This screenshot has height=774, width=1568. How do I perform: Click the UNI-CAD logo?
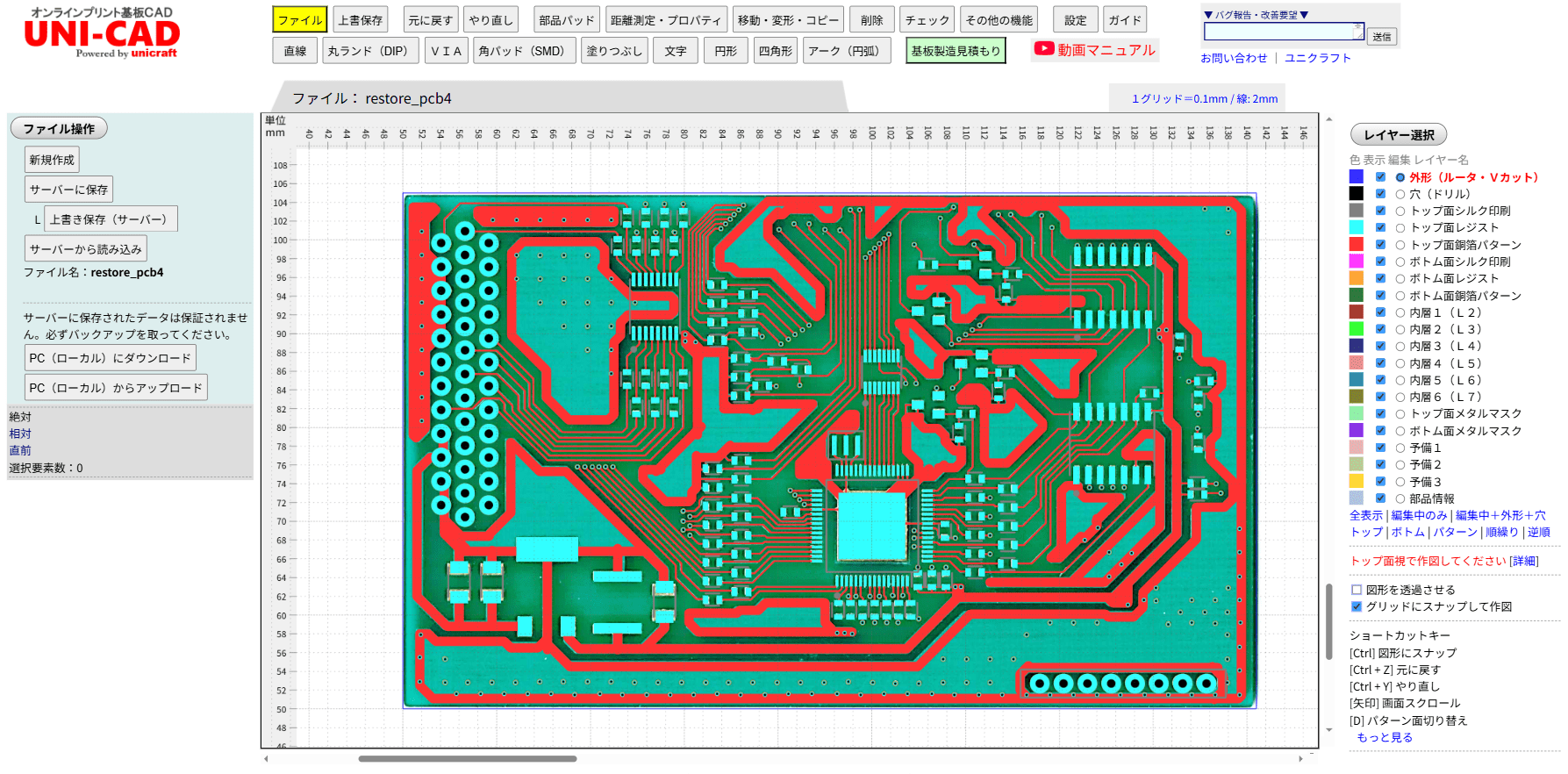(x=102, y=35)
